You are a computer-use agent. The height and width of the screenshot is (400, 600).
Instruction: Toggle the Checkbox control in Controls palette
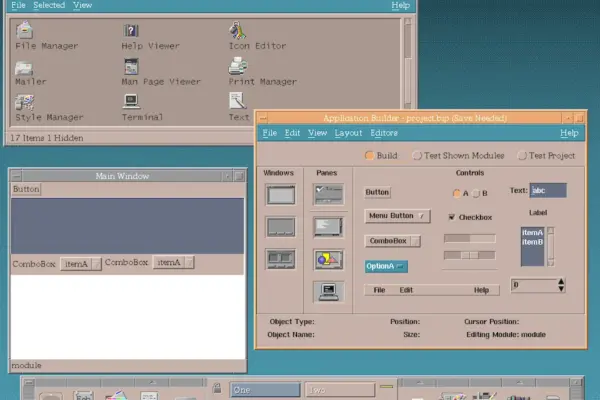[x=452, y=217]
